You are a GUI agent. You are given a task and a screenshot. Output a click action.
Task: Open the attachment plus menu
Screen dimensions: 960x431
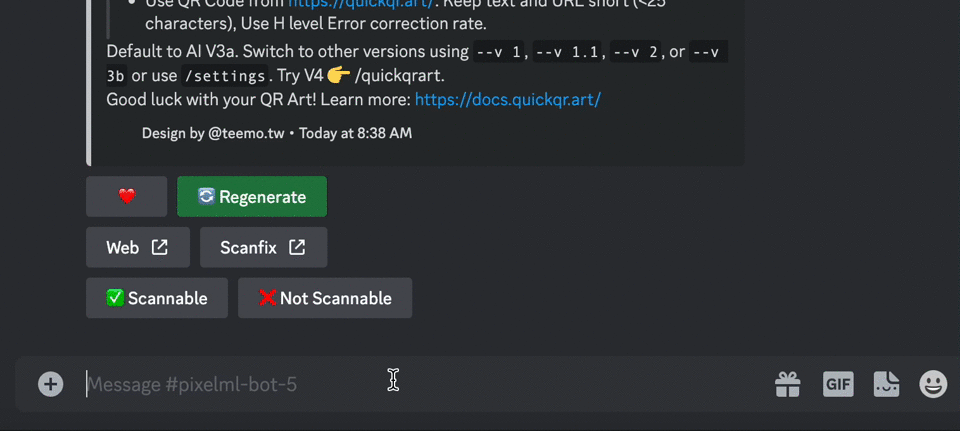(51, 384)
